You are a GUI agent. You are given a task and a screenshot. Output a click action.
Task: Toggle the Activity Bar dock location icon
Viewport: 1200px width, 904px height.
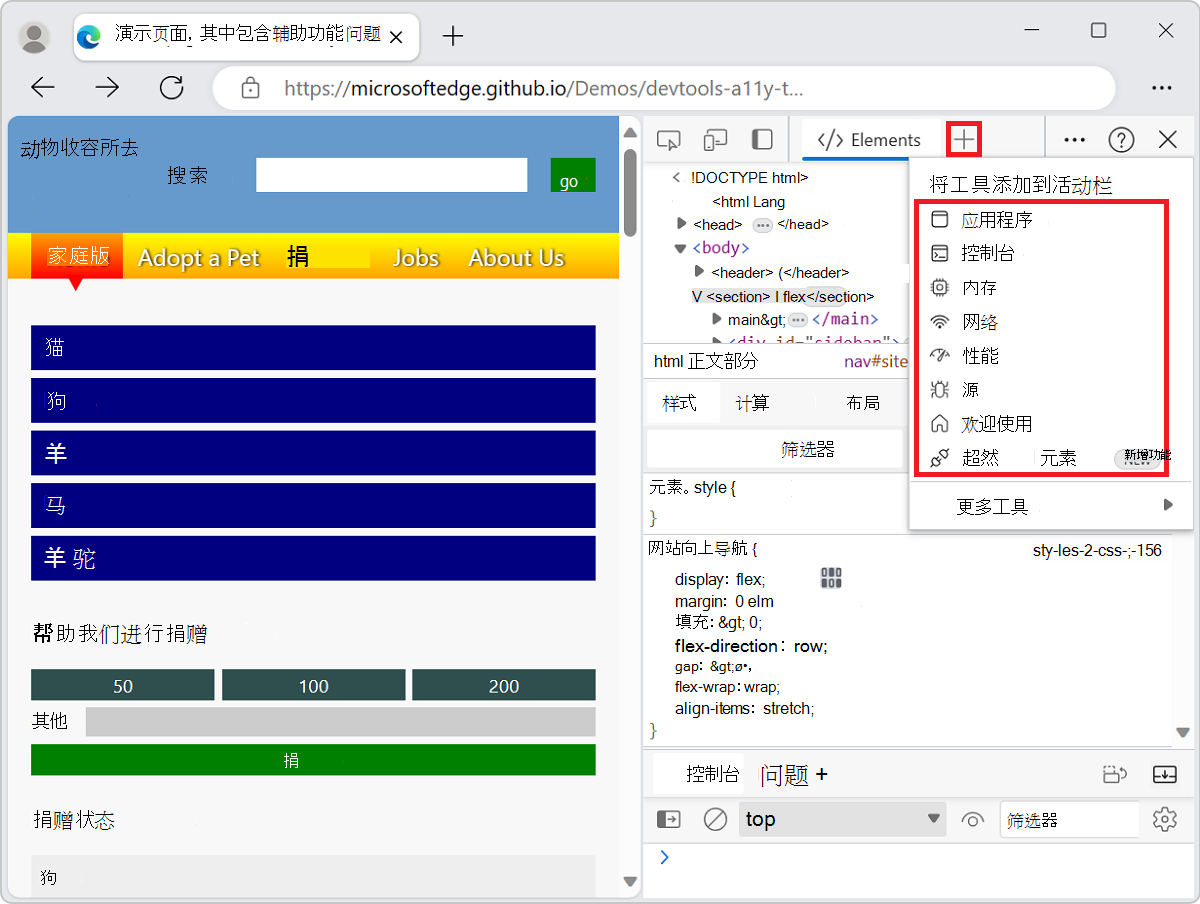(762, 140)
